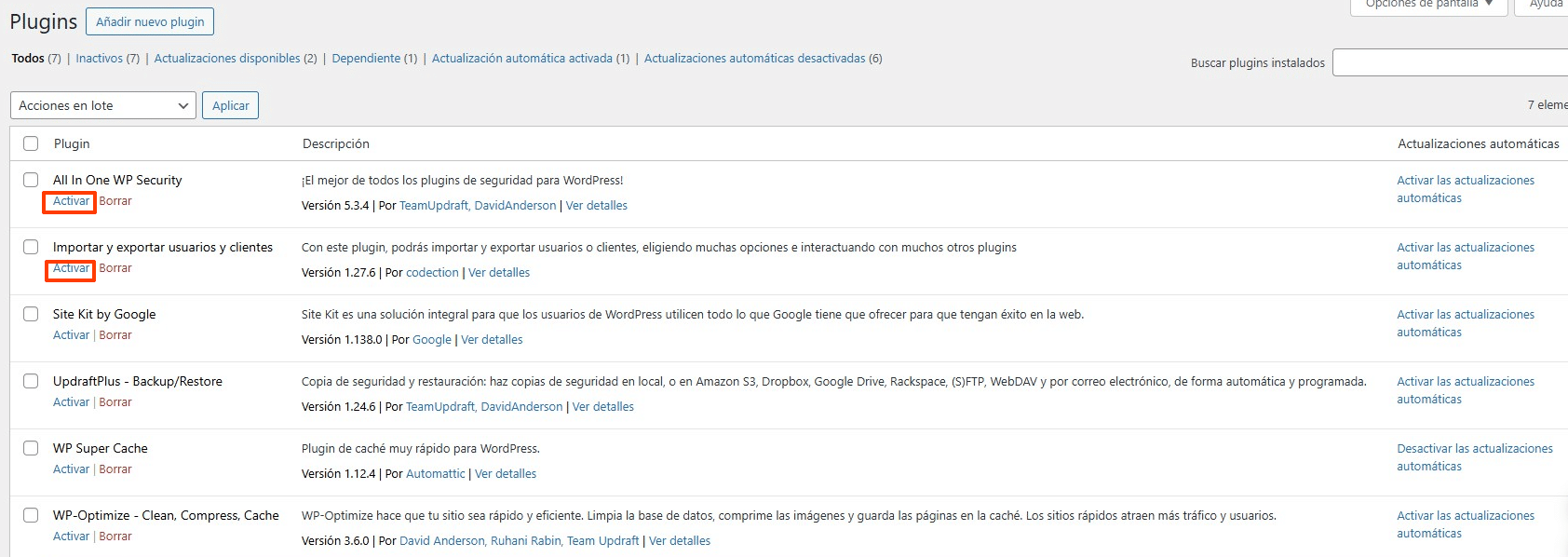1568x557 pixels.
Task: Activate the Site Kit by Google plugin
Action: pos(71,335)
